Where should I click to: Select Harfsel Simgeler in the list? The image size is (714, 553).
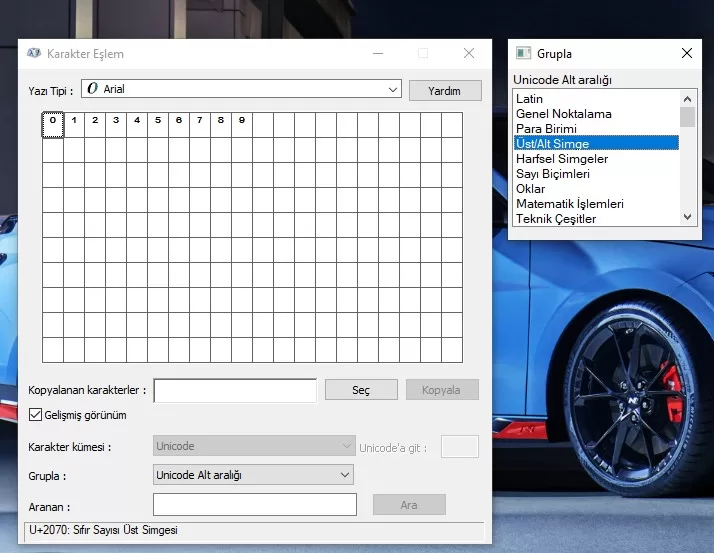pos(561,159)
